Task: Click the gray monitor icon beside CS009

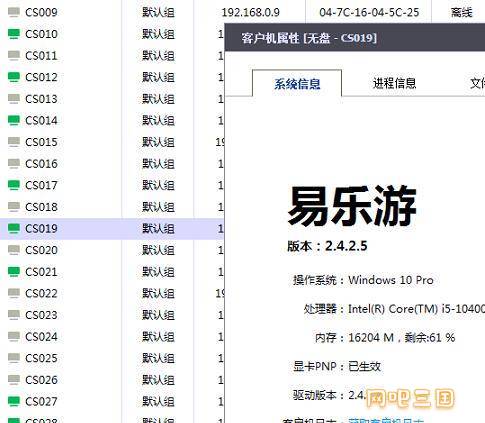Action: click(14, 13)
